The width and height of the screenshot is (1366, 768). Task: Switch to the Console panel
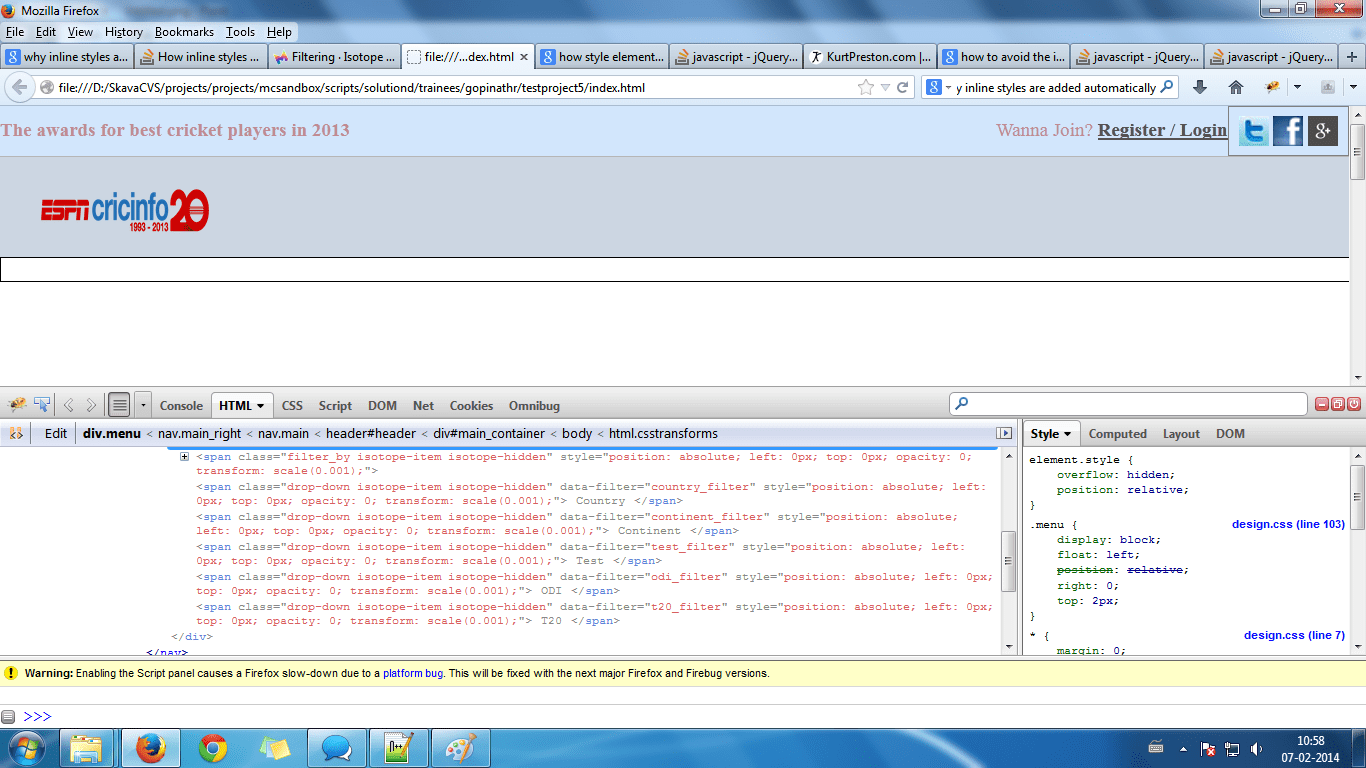(181, 405)
